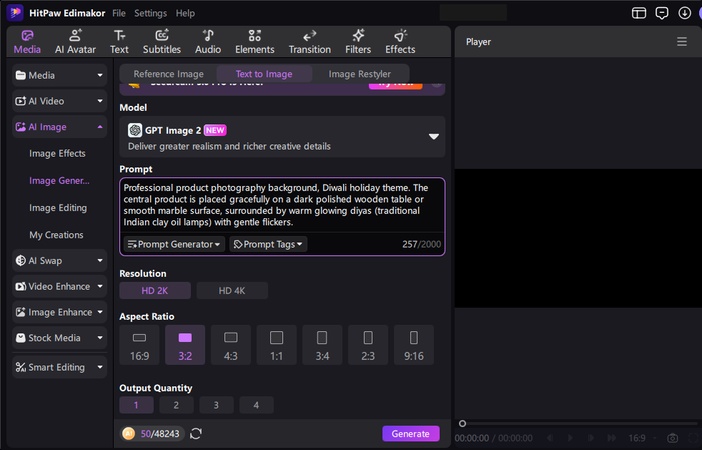Step to the previous frame in Player
Screen dimensions: 702x450
point(550,437)
